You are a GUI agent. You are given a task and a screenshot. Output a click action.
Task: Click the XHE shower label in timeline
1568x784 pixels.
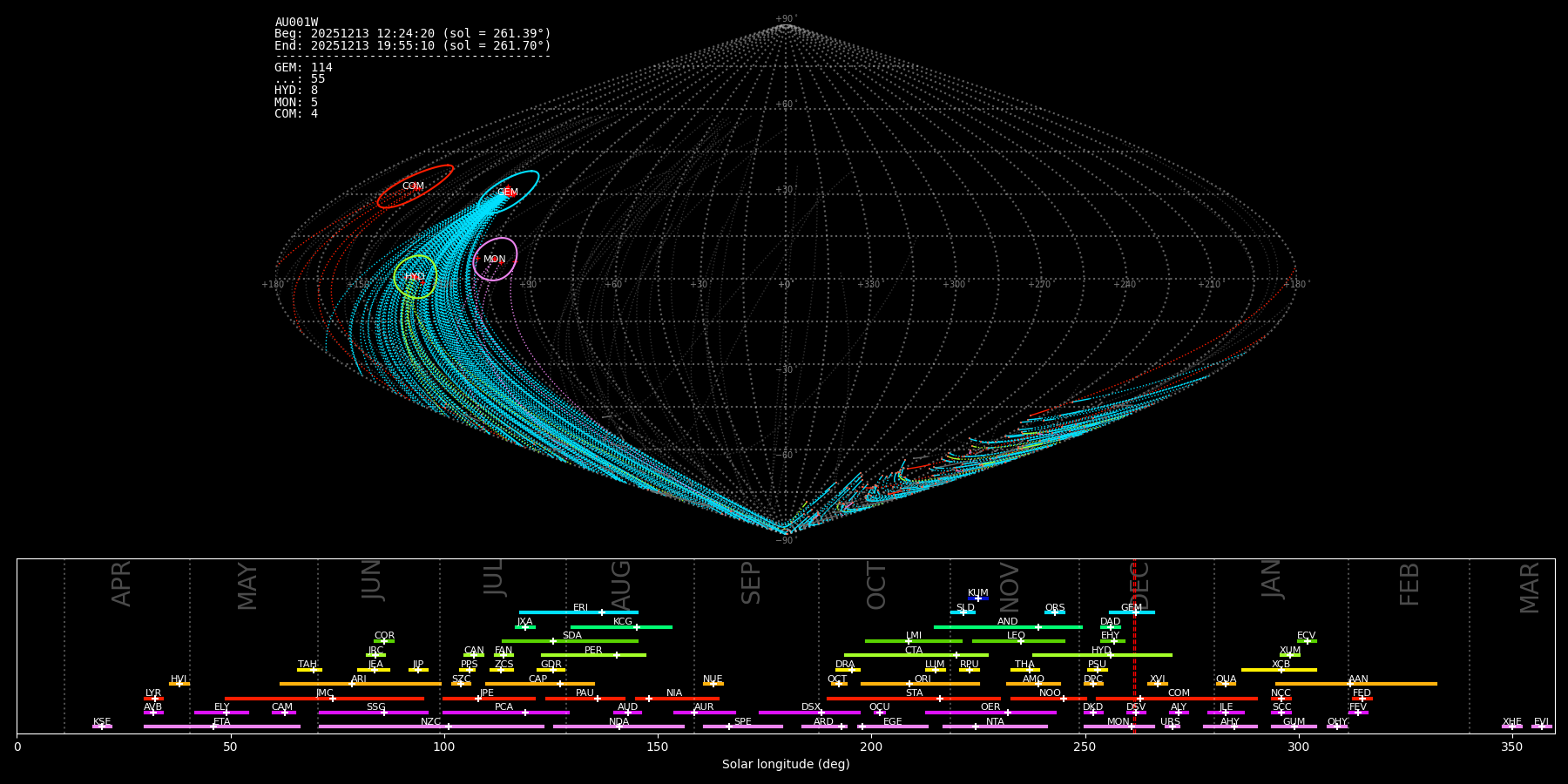[1511, 722]
